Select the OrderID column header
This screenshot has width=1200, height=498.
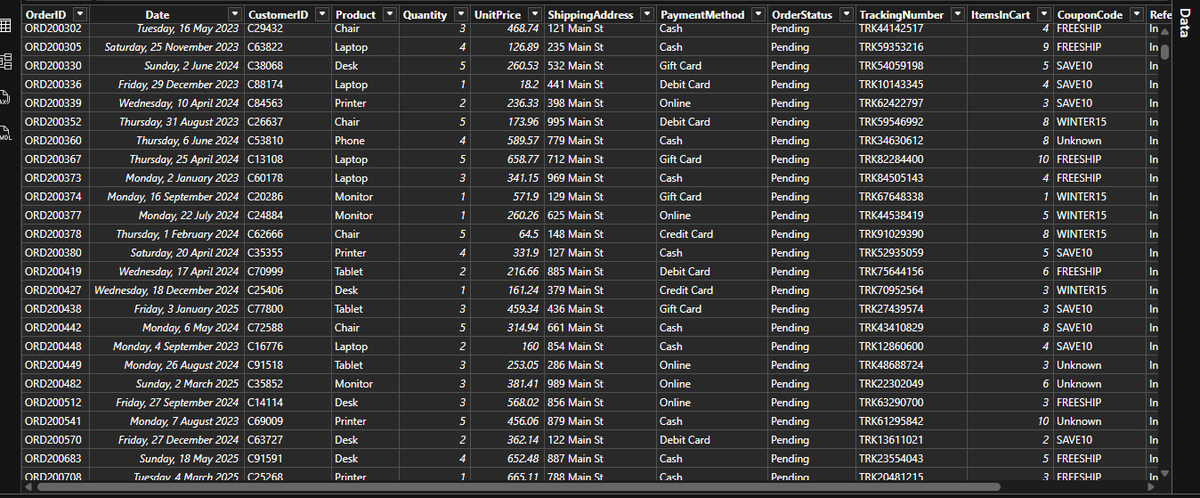pos(45,15)
